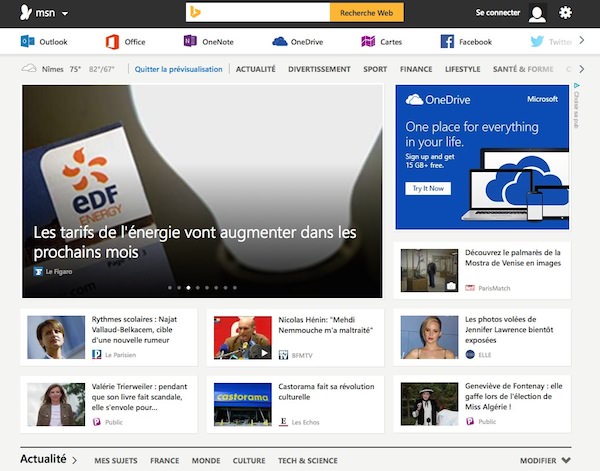
Task: Open settings with the gear icon
Action: pos(565,13)
